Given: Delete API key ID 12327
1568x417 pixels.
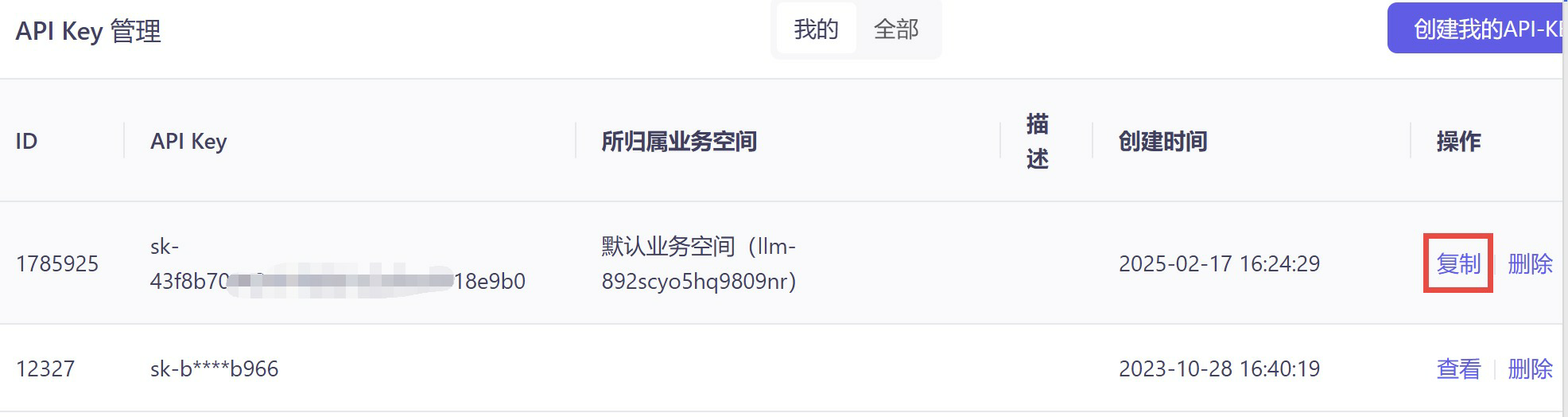Looking at the screenshot, I should tap(1530, 368).
